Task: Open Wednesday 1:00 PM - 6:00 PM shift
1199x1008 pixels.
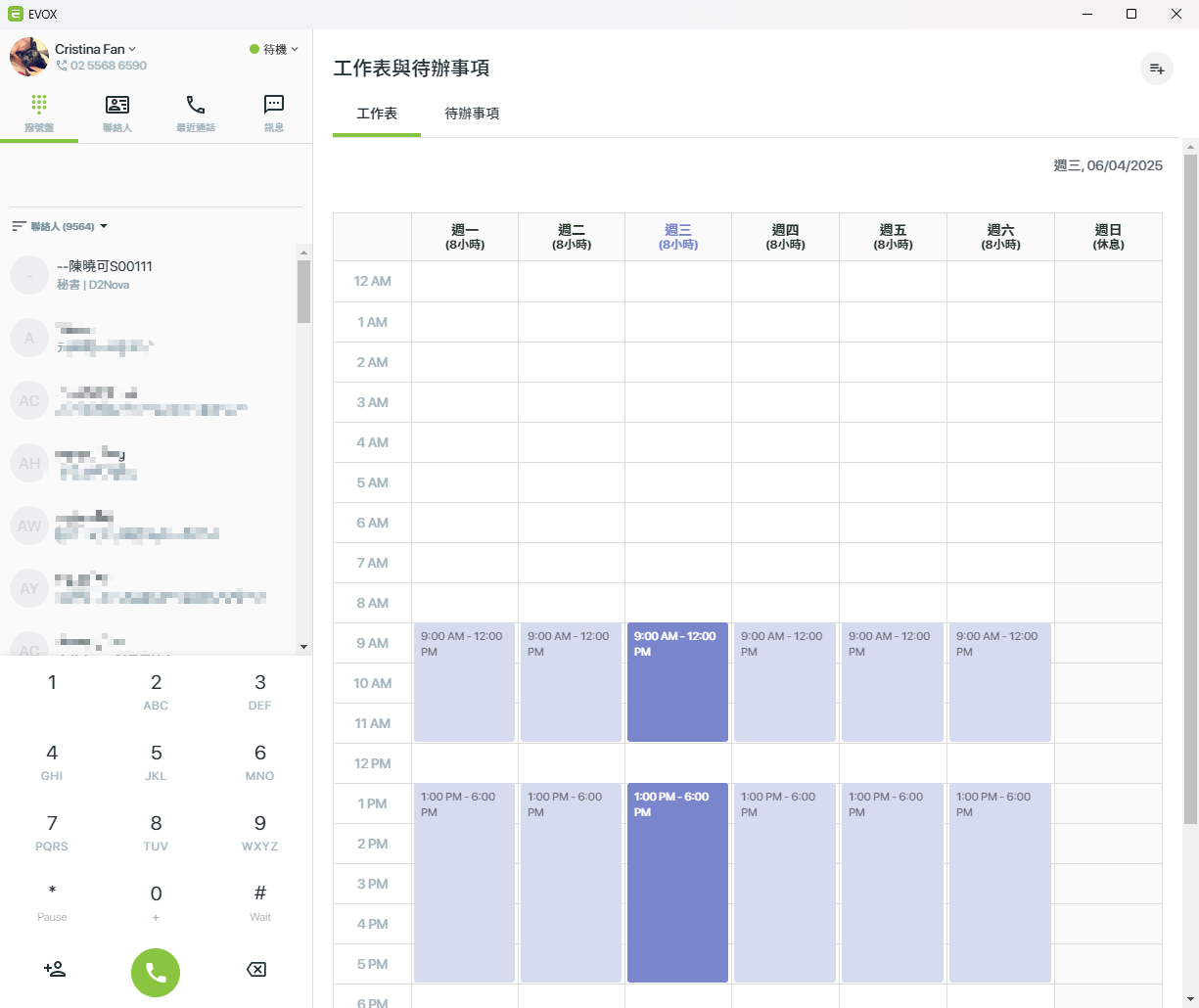Action: [x=677, y=883]
